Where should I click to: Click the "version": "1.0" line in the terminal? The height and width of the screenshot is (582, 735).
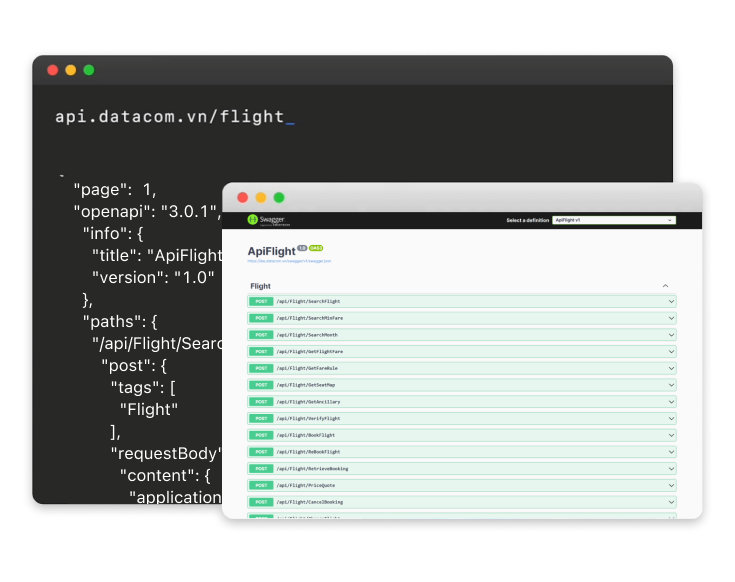coord(153,277)
